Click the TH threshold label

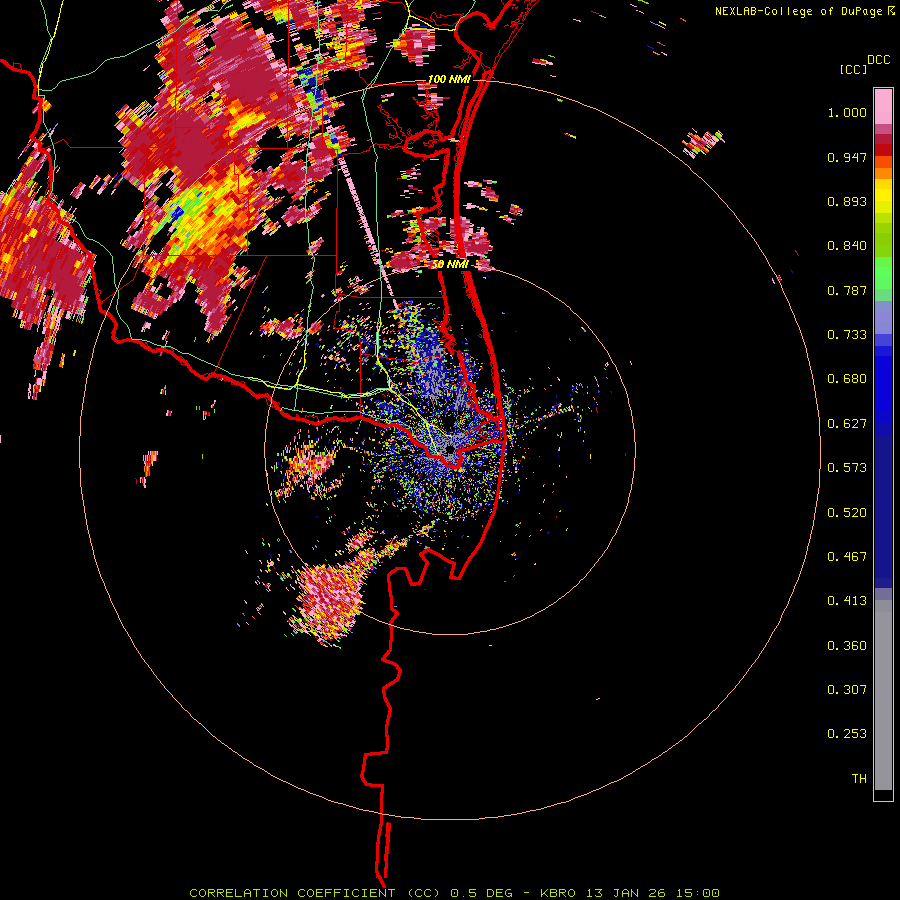coord(859,779)
